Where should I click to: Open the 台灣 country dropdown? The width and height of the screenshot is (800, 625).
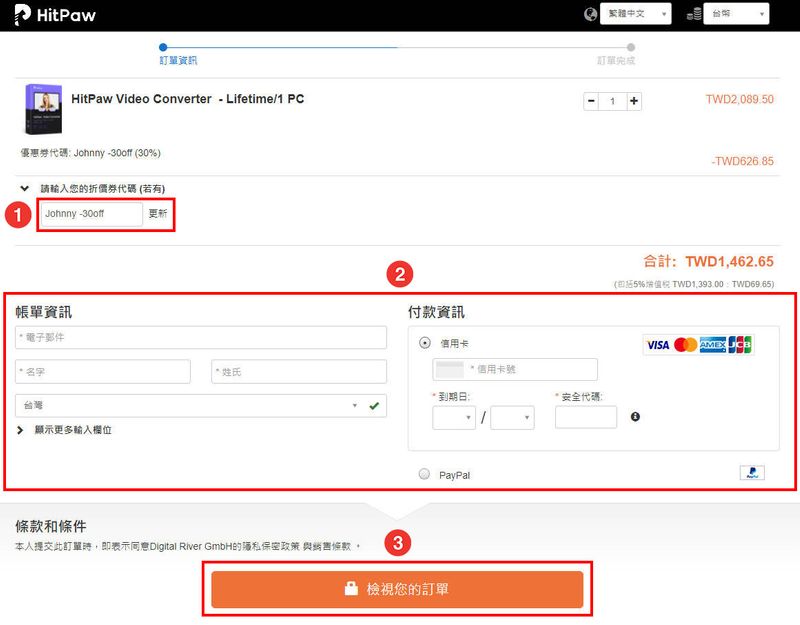201,406
